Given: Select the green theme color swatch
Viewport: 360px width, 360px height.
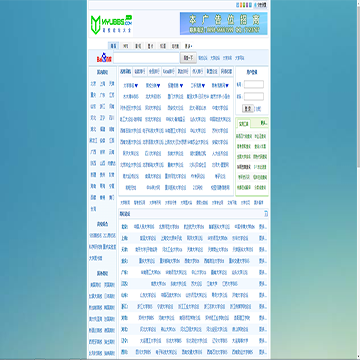Looking at the screenshot, I should (245, 5).
